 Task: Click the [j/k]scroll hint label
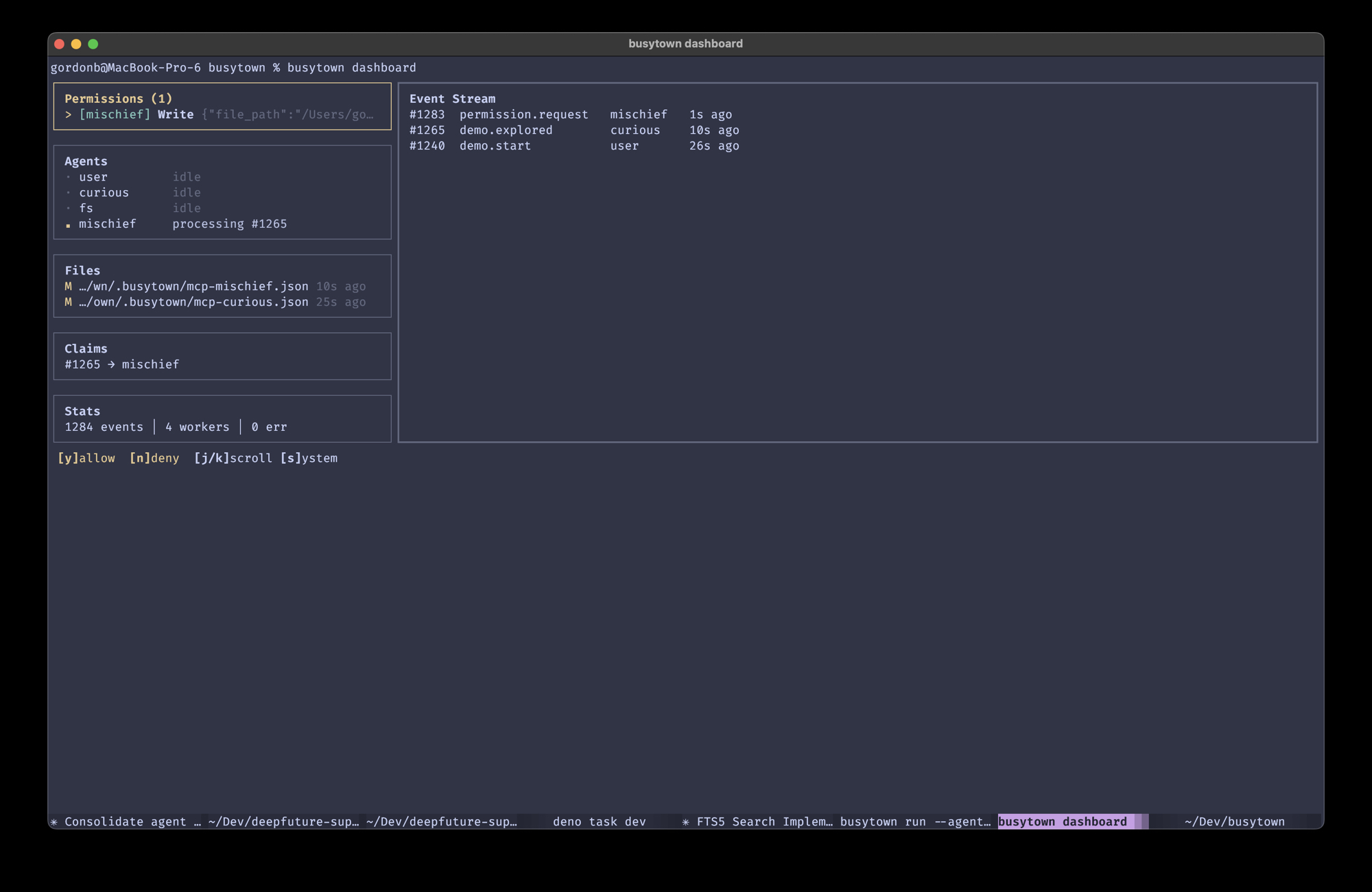pyautogui.click(x=233, y=458)
